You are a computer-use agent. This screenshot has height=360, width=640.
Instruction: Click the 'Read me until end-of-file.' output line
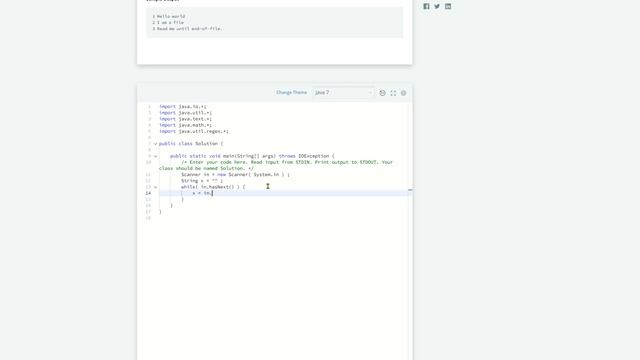pos(190,29)
